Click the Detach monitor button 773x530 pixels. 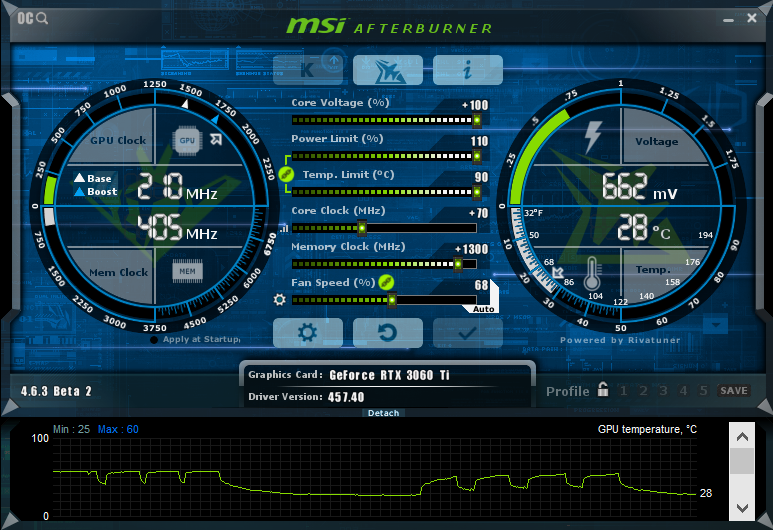tap(384, 413)
